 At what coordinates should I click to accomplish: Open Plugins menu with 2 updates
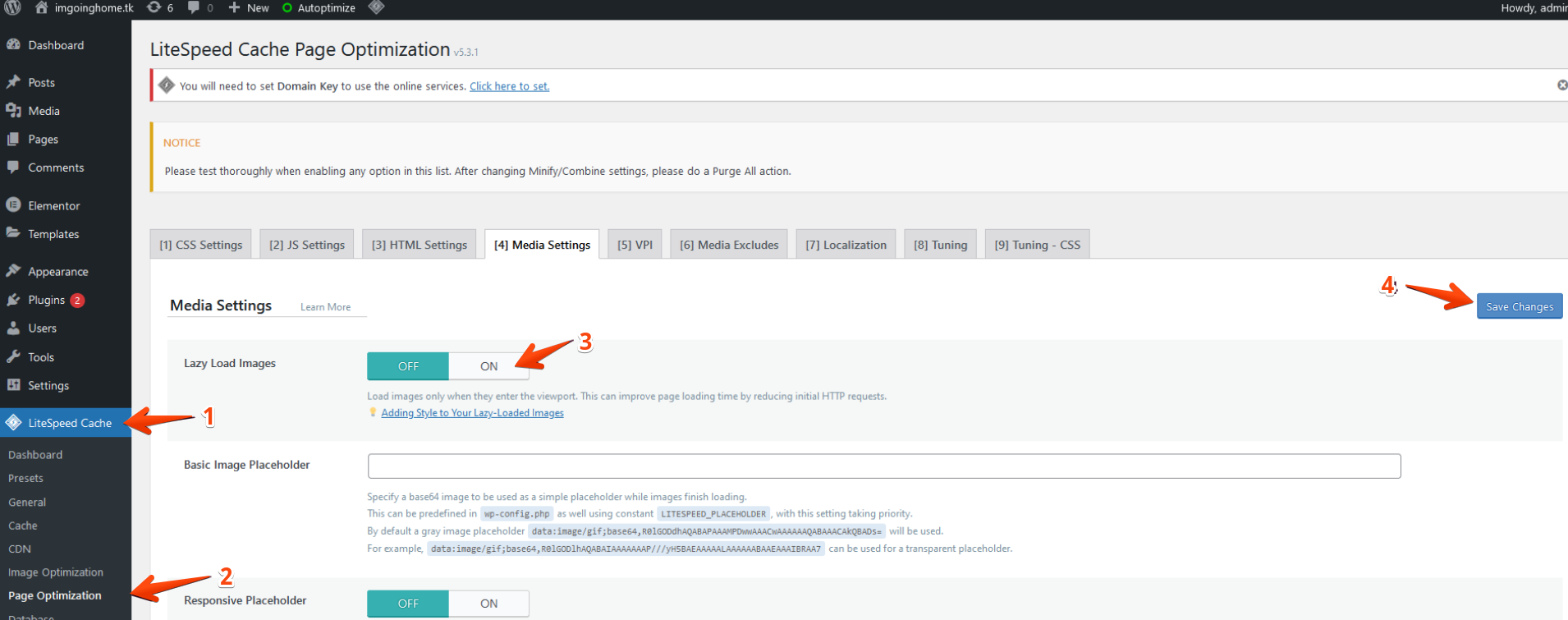pyautogui.click(x=47, y=300)
